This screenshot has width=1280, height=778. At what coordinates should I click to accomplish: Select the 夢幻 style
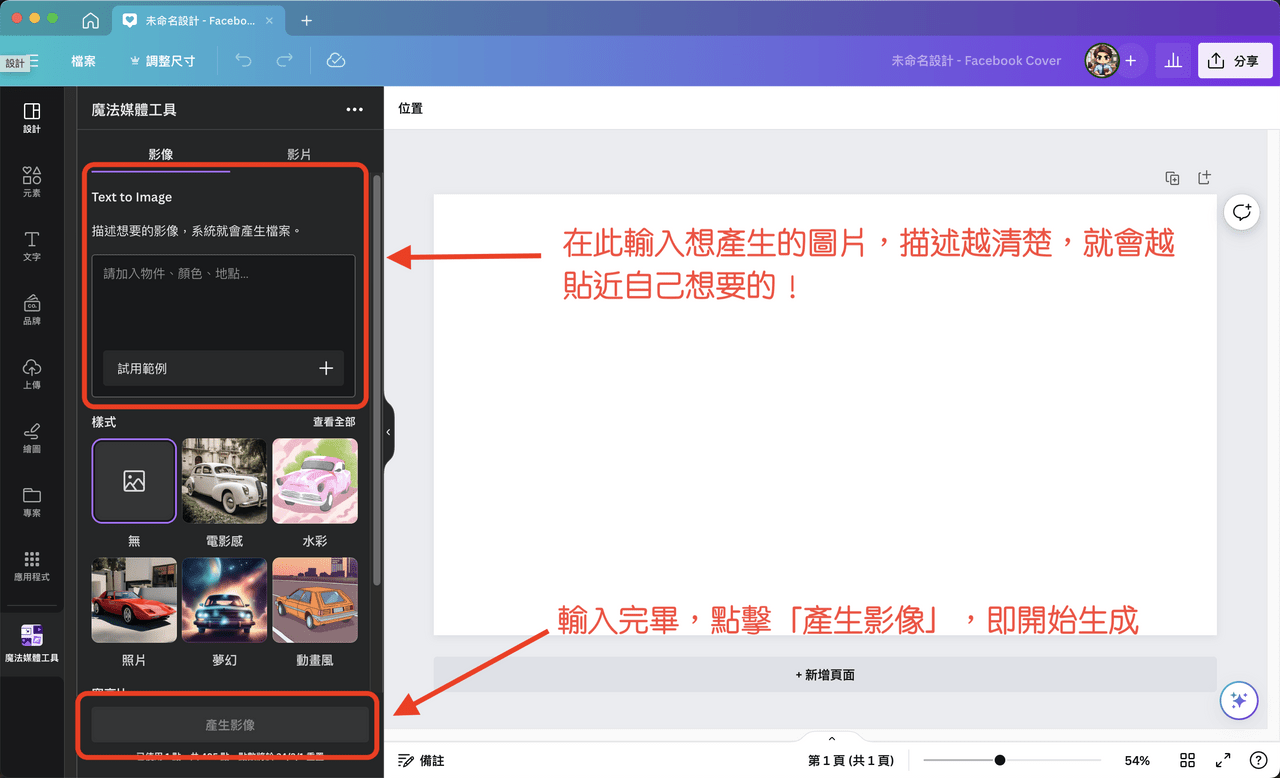click(x=224, y=599)
